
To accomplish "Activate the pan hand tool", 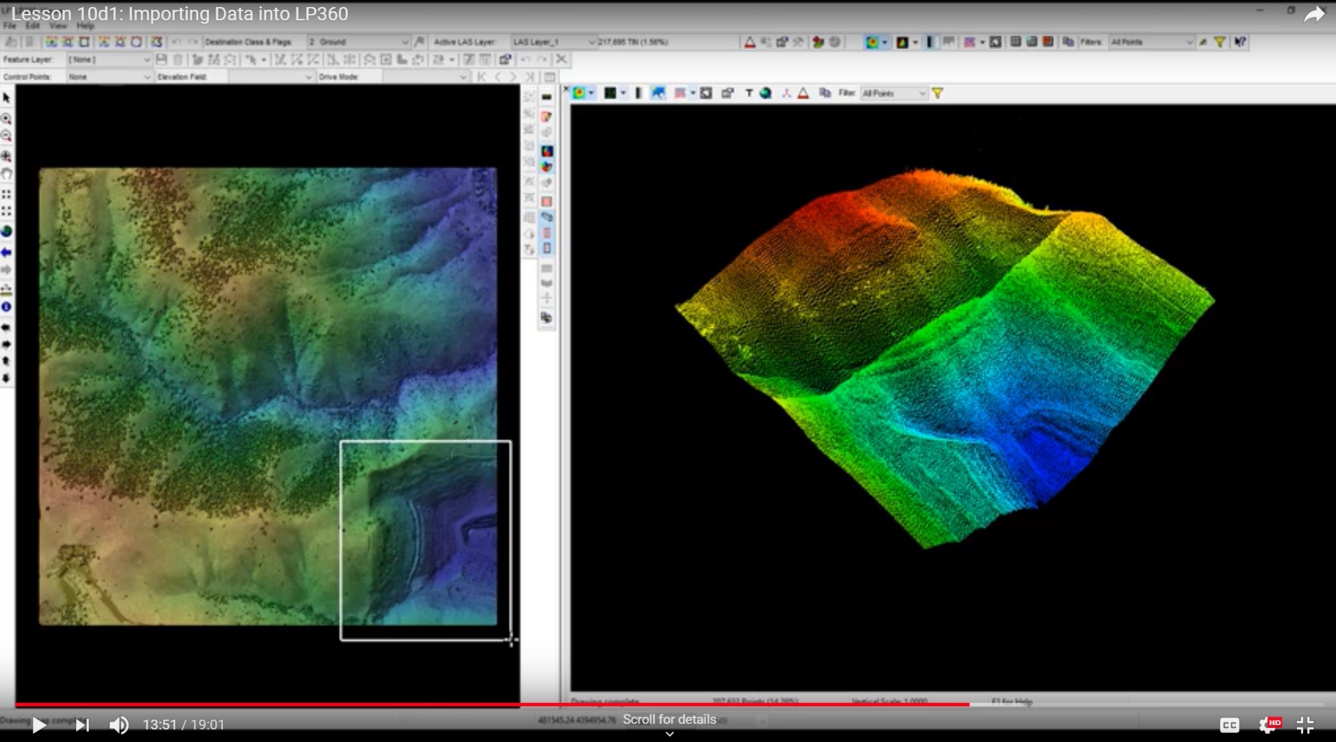I will (x=6, y=174).
